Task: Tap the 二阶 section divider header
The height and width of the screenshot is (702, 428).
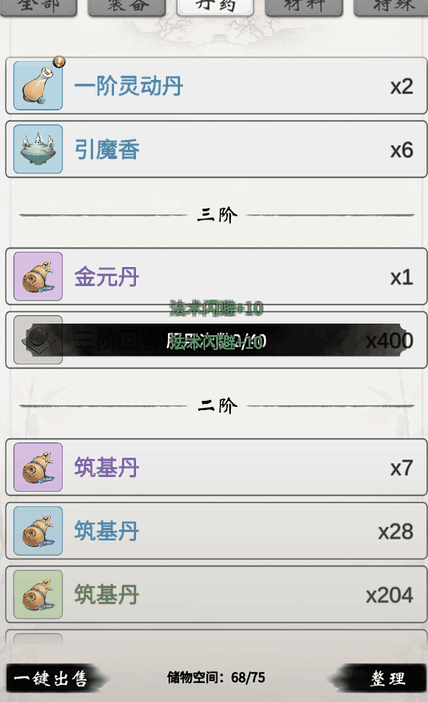Action: point(217,406)
